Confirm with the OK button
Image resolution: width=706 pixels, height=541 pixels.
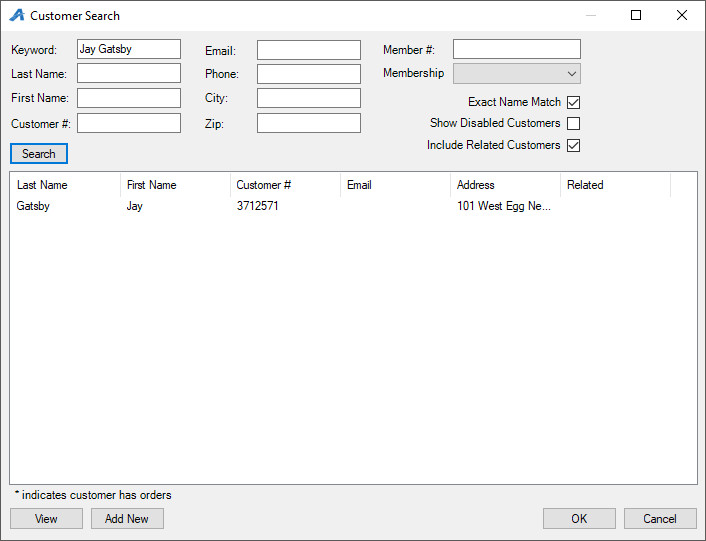[x=579, y=518]
